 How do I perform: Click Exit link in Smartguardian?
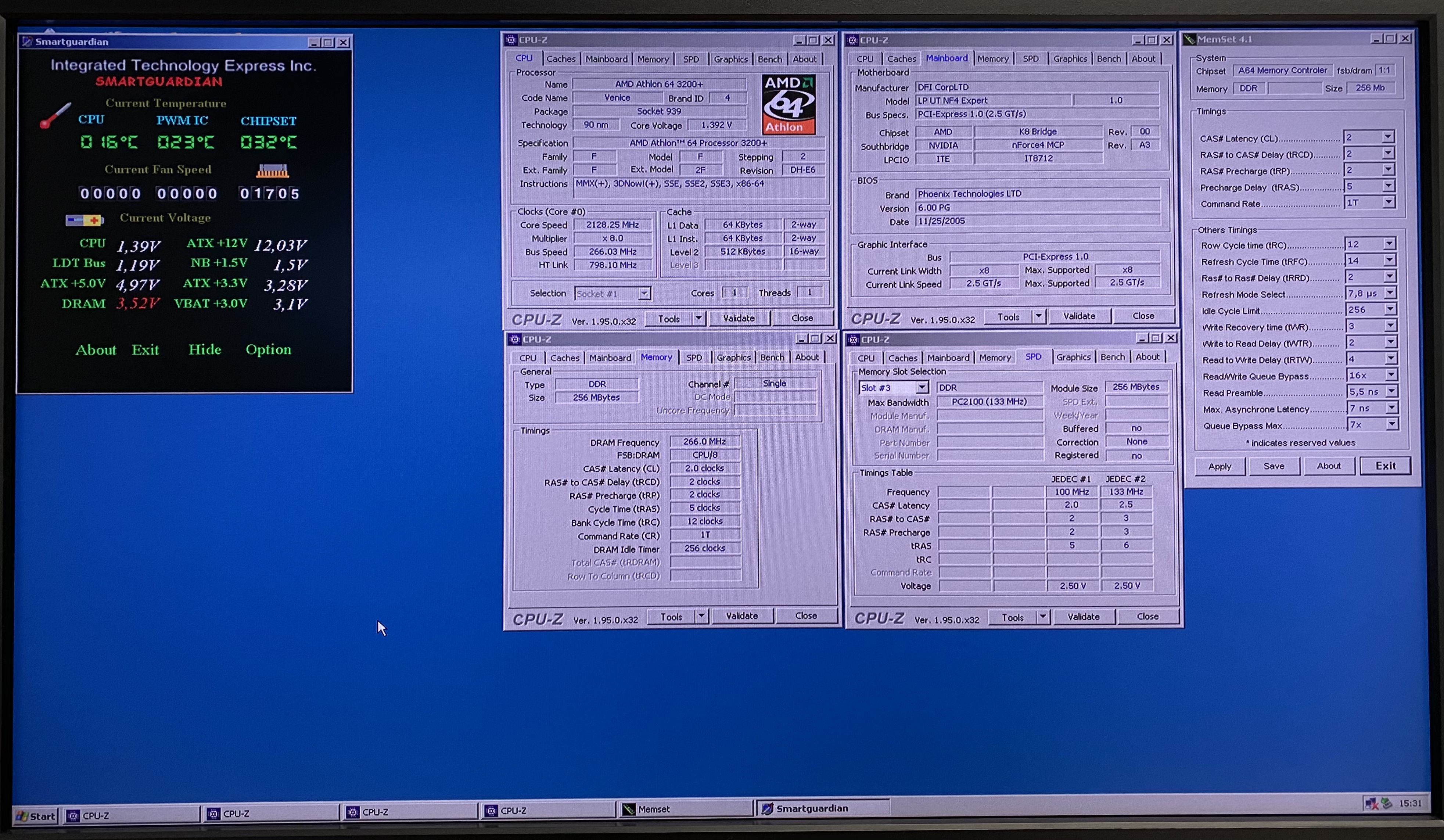pos(145,349)
